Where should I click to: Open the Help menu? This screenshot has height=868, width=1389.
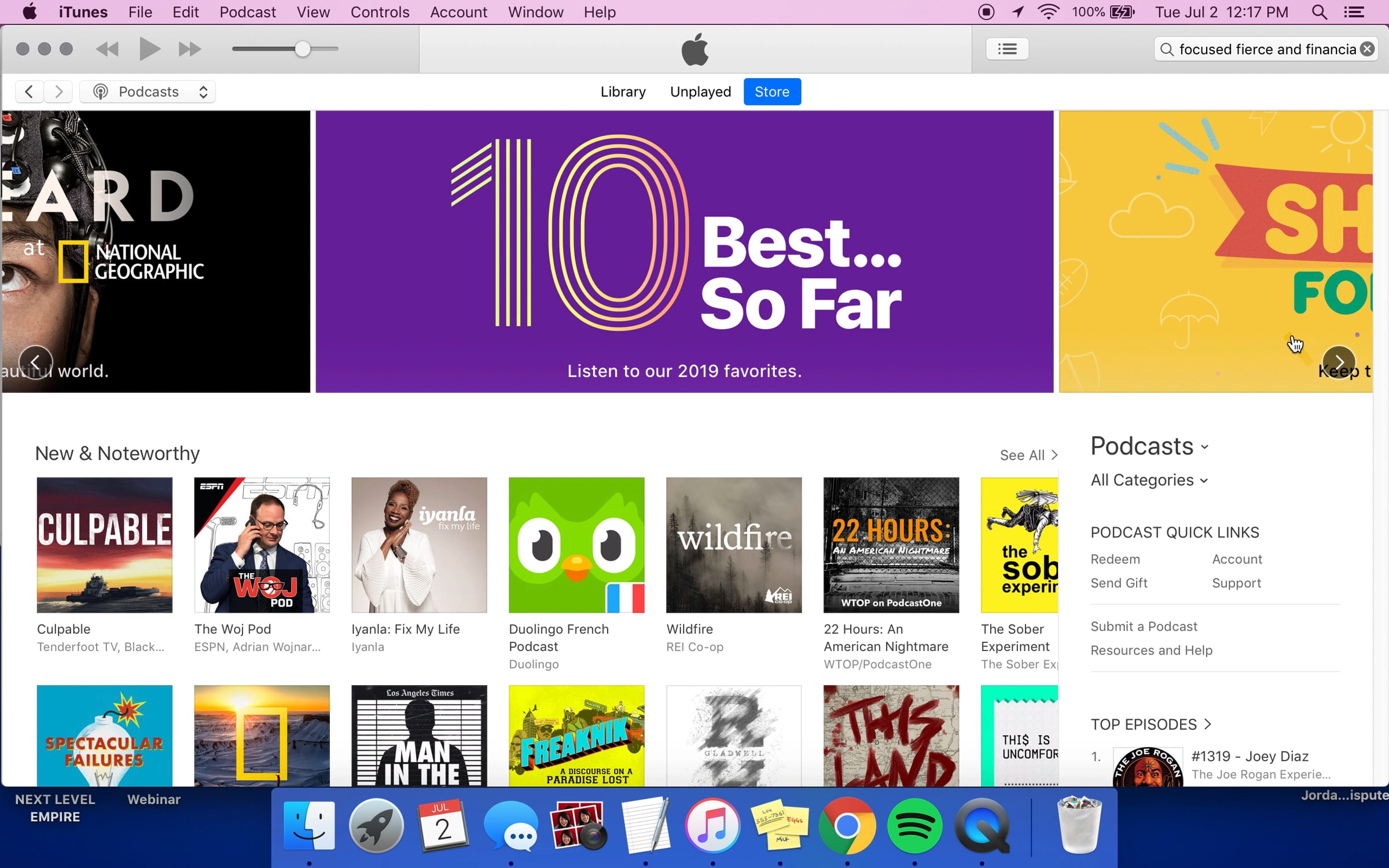(x=600, y=12)
